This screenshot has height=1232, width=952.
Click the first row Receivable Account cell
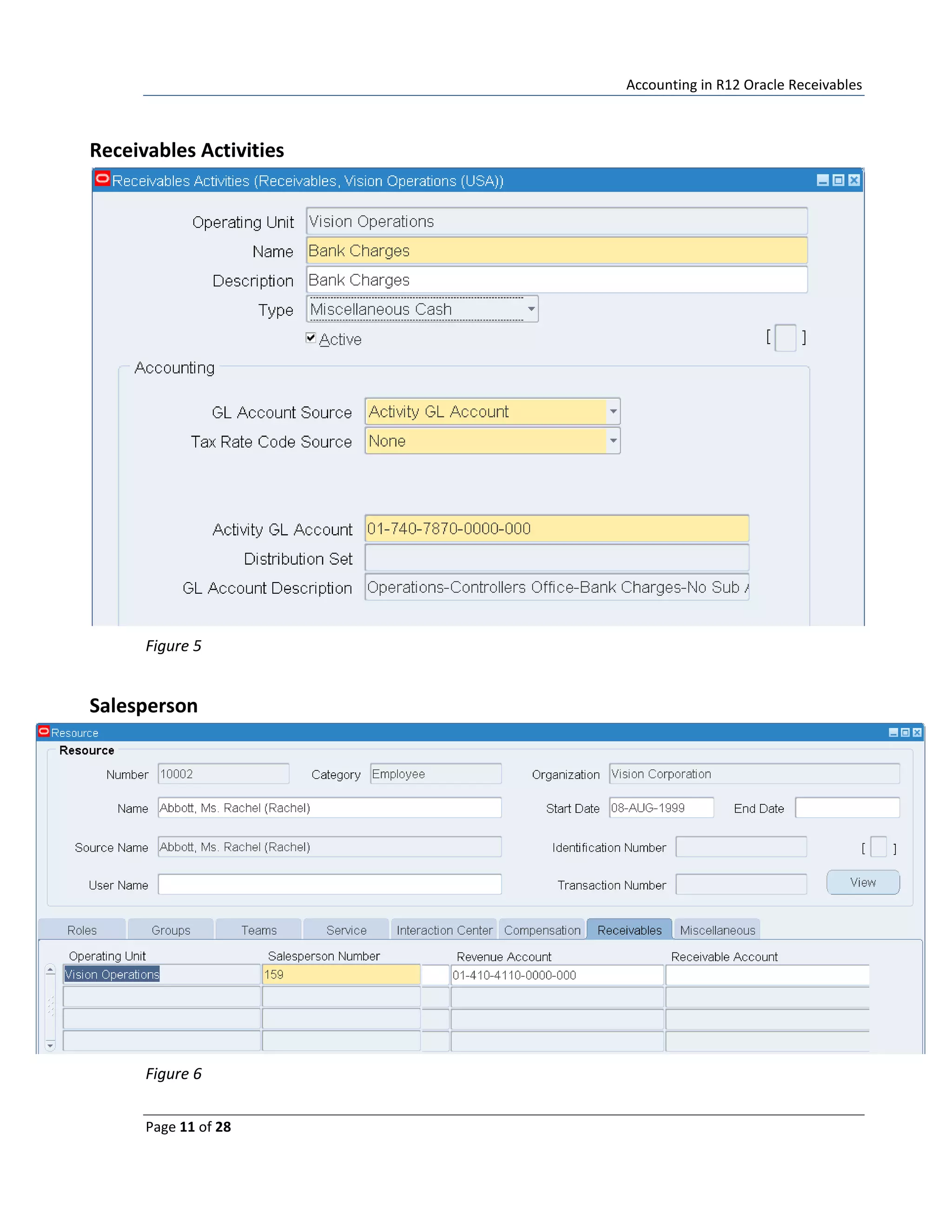[x=767, y=975]
